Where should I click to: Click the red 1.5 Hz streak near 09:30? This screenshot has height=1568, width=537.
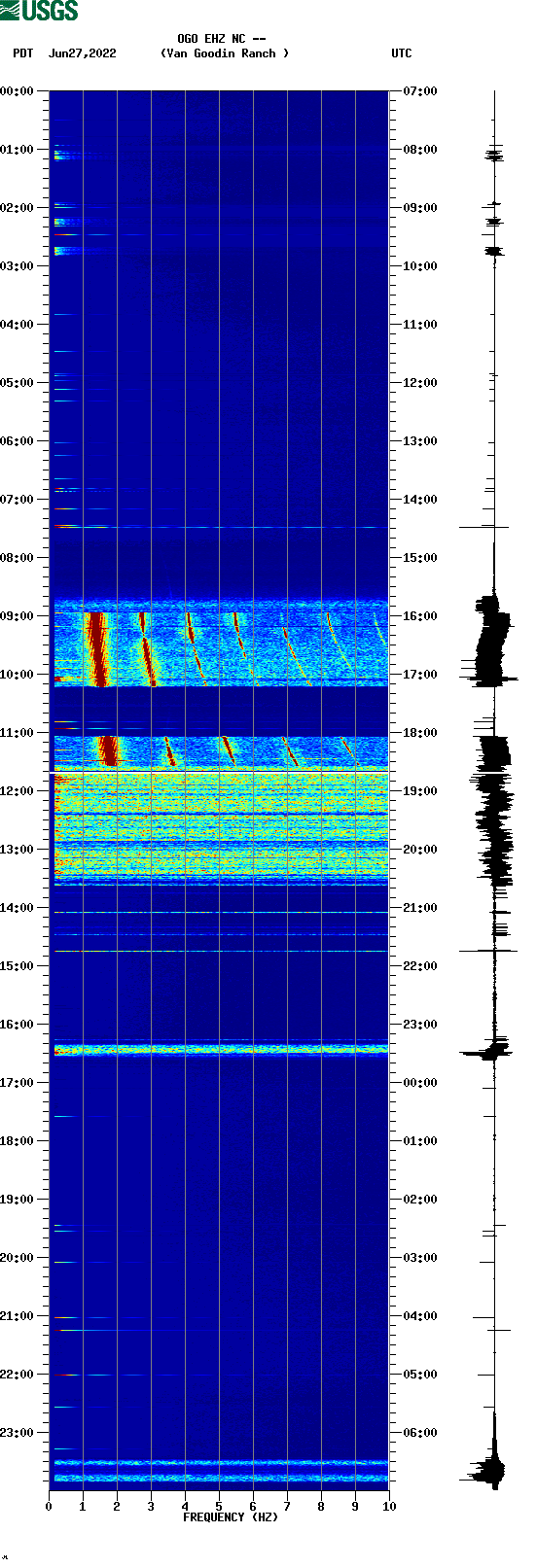pos(97,649)
